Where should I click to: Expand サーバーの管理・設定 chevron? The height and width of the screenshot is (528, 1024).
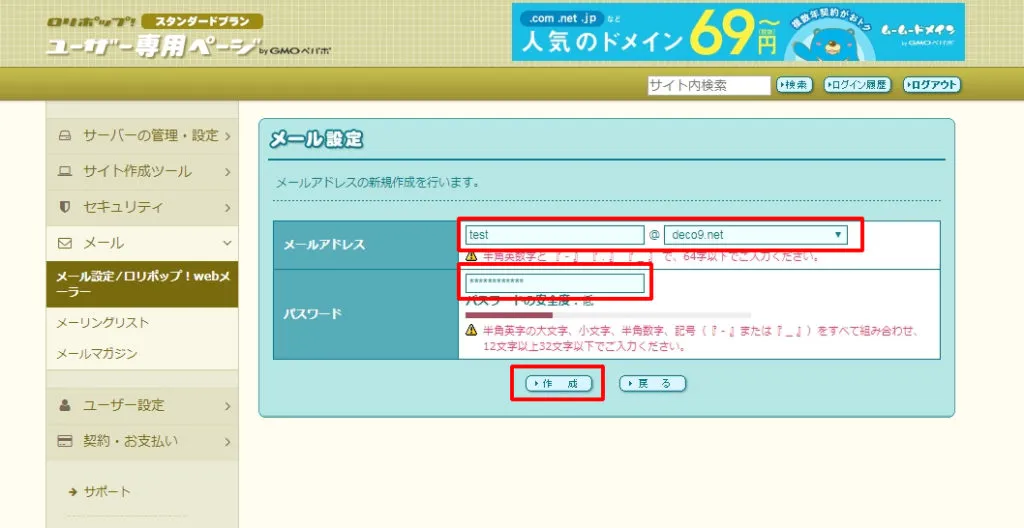pyautogui.click(x=227, y=137)
